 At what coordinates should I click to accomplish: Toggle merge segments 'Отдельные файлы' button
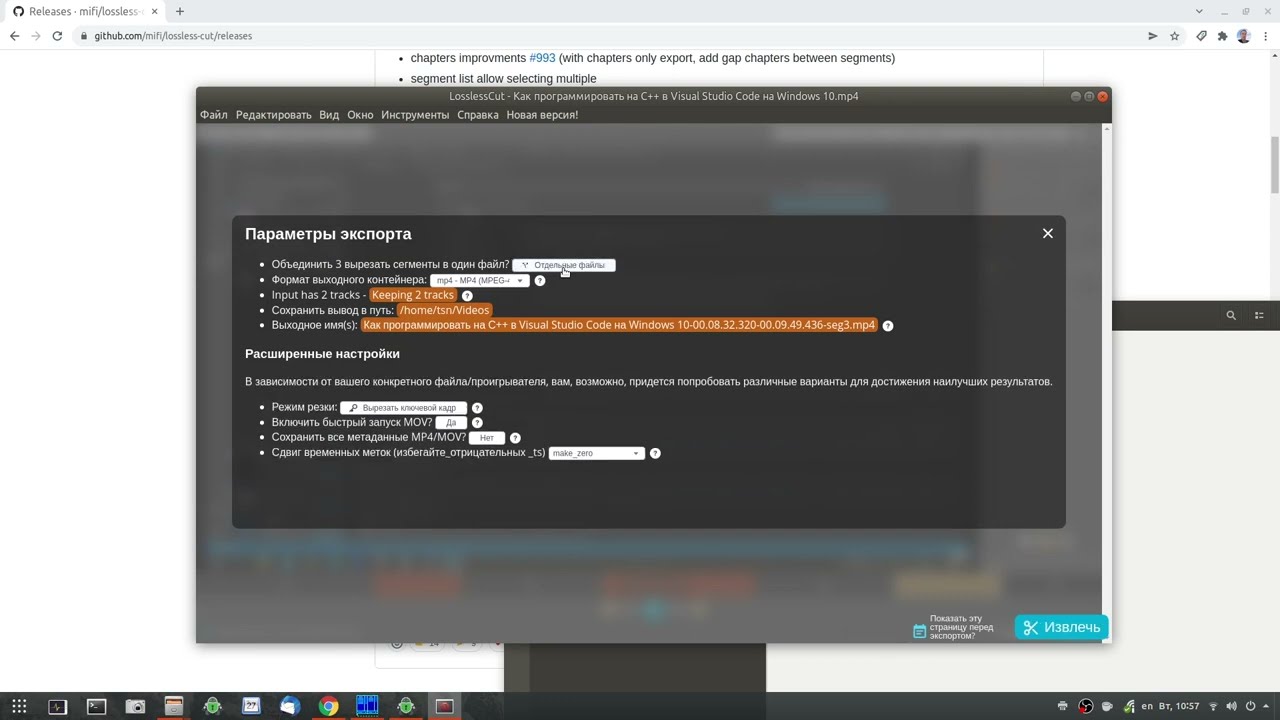tap(564, 265)
